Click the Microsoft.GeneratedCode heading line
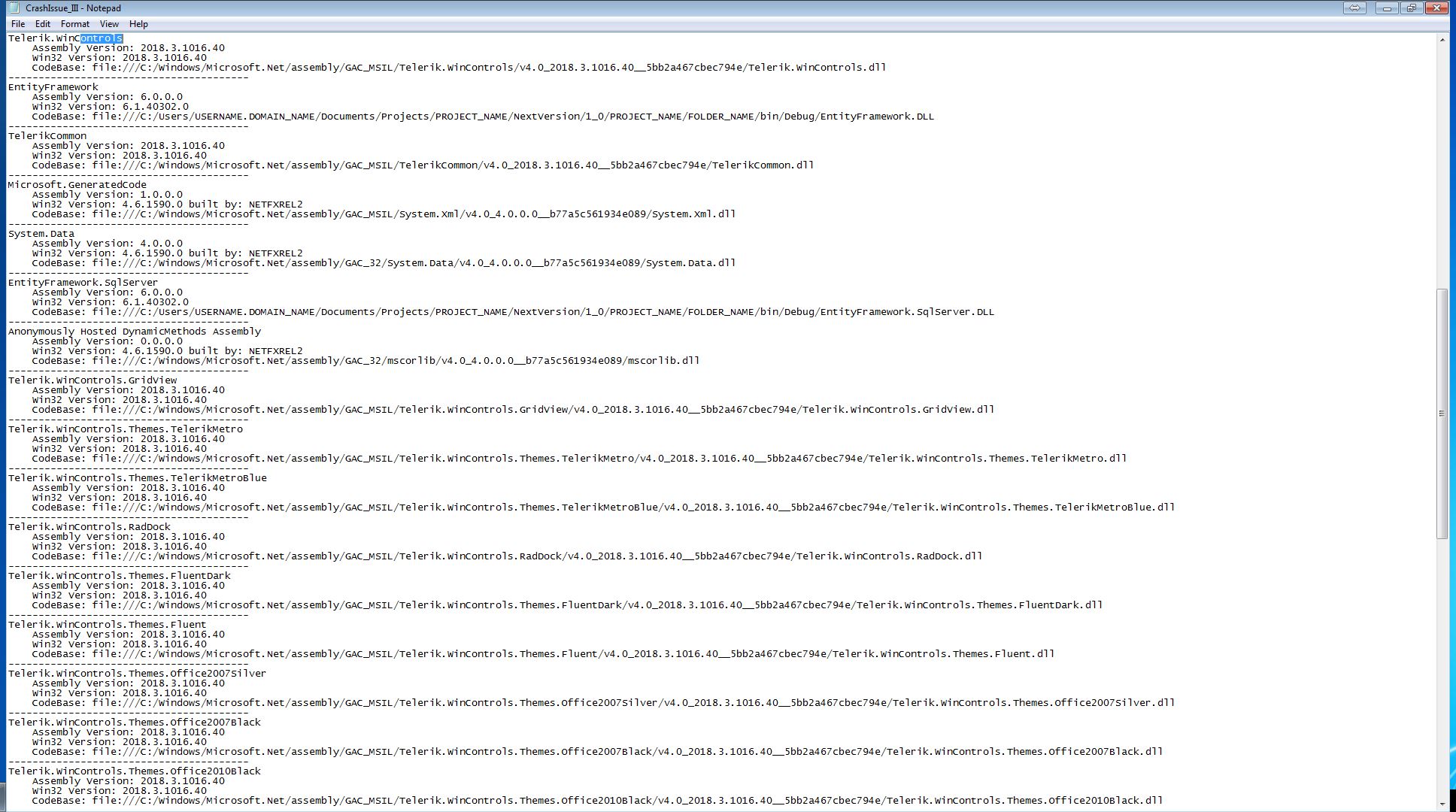The image size is (1456, 812). (77, 185)
